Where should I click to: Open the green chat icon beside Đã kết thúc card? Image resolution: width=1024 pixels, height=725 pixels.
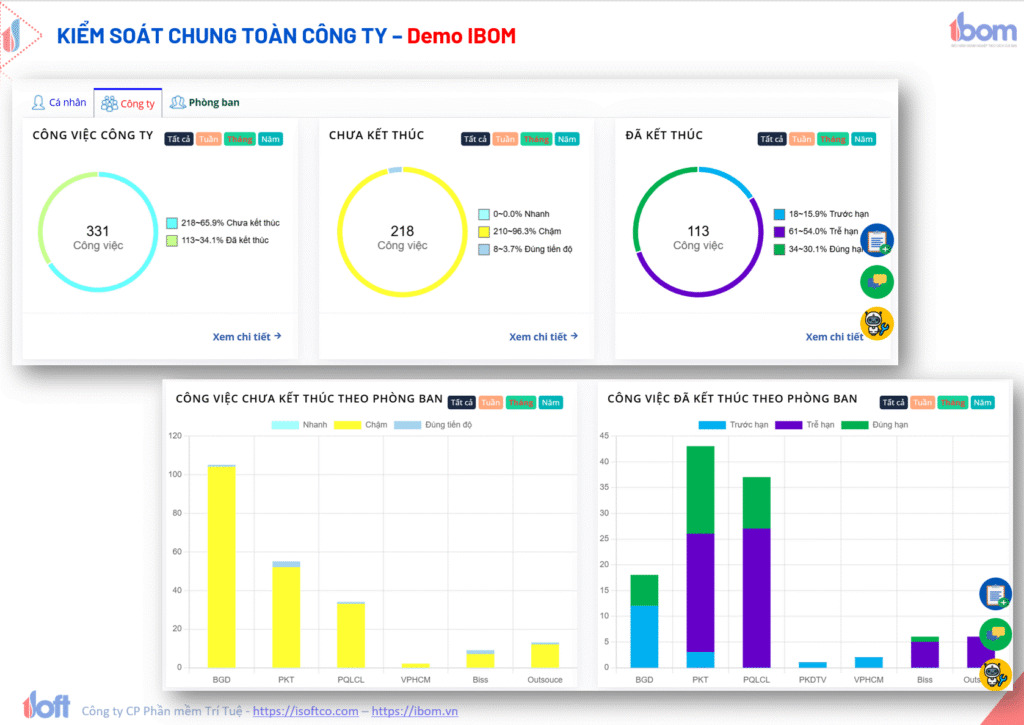click(x=877, y=282)
